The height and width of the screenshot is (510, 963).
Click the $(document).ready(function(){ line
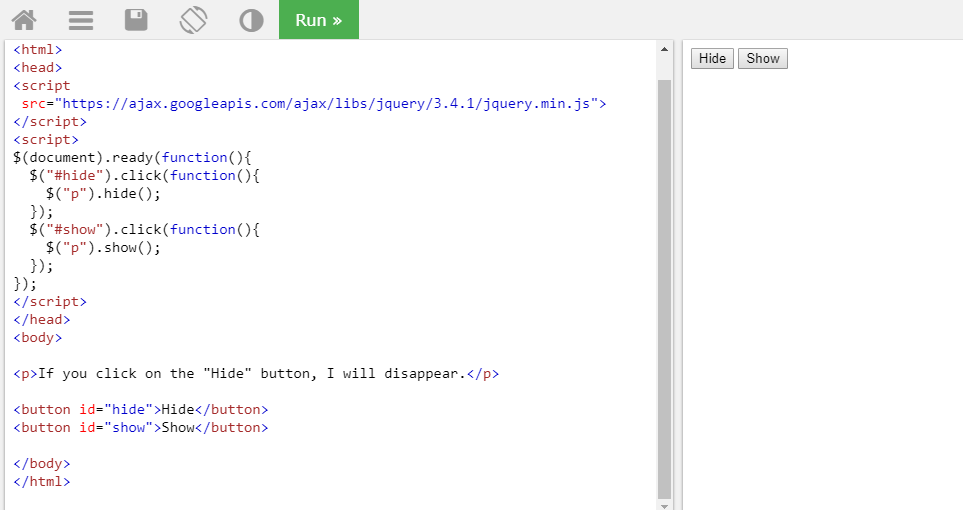tap(132, 157)
